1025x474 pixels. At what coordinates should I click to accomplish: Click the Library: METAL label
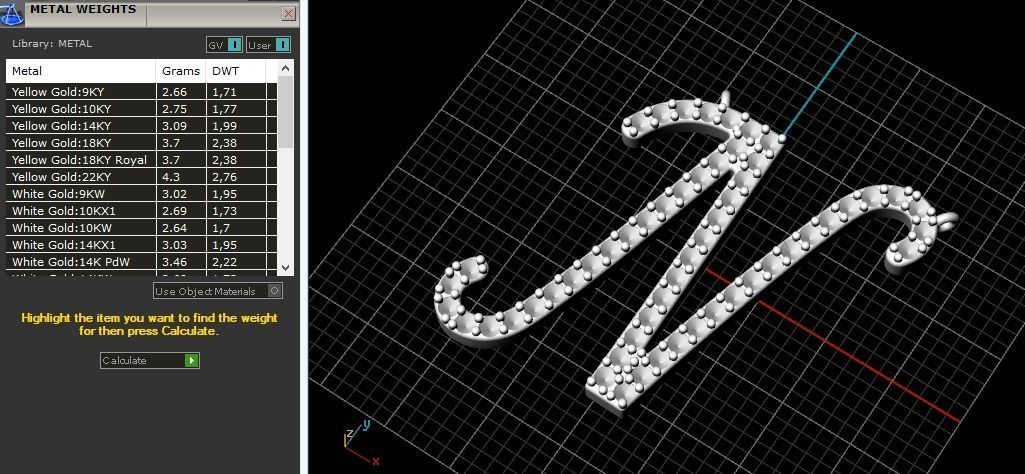(52, 44)
